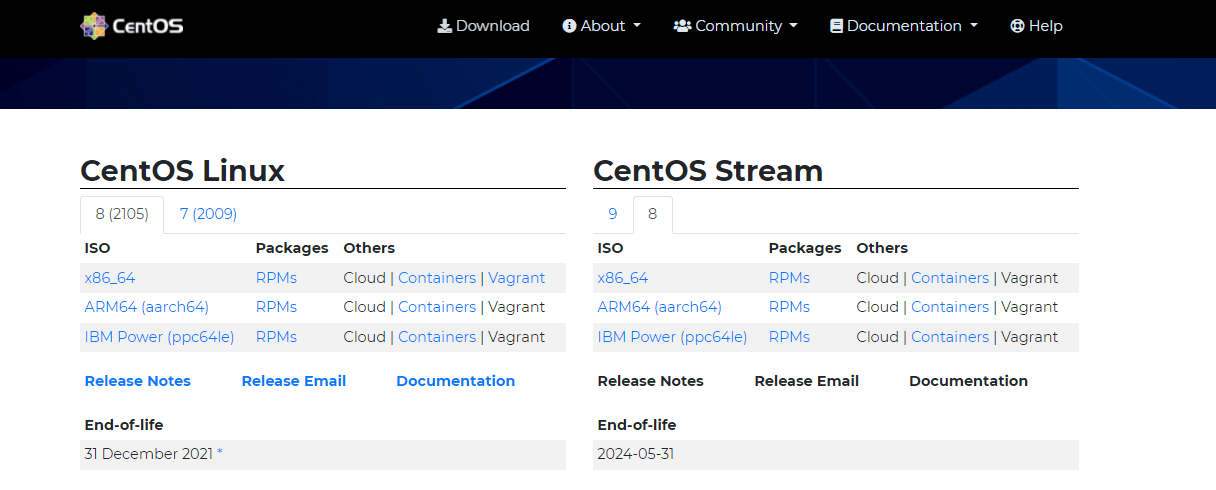Click the asterisk footnote after 31 December 2021
This screenshot has width=1216, height=490.
pyautogui.click(x=220, y=454)
